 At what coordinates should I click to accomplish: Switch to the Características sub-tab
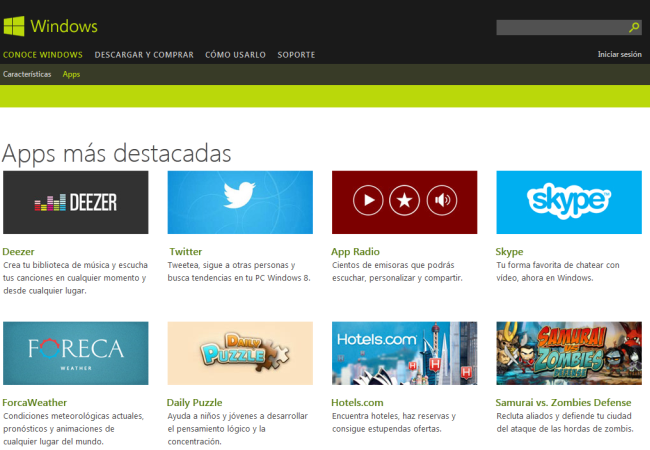(27, 74)
